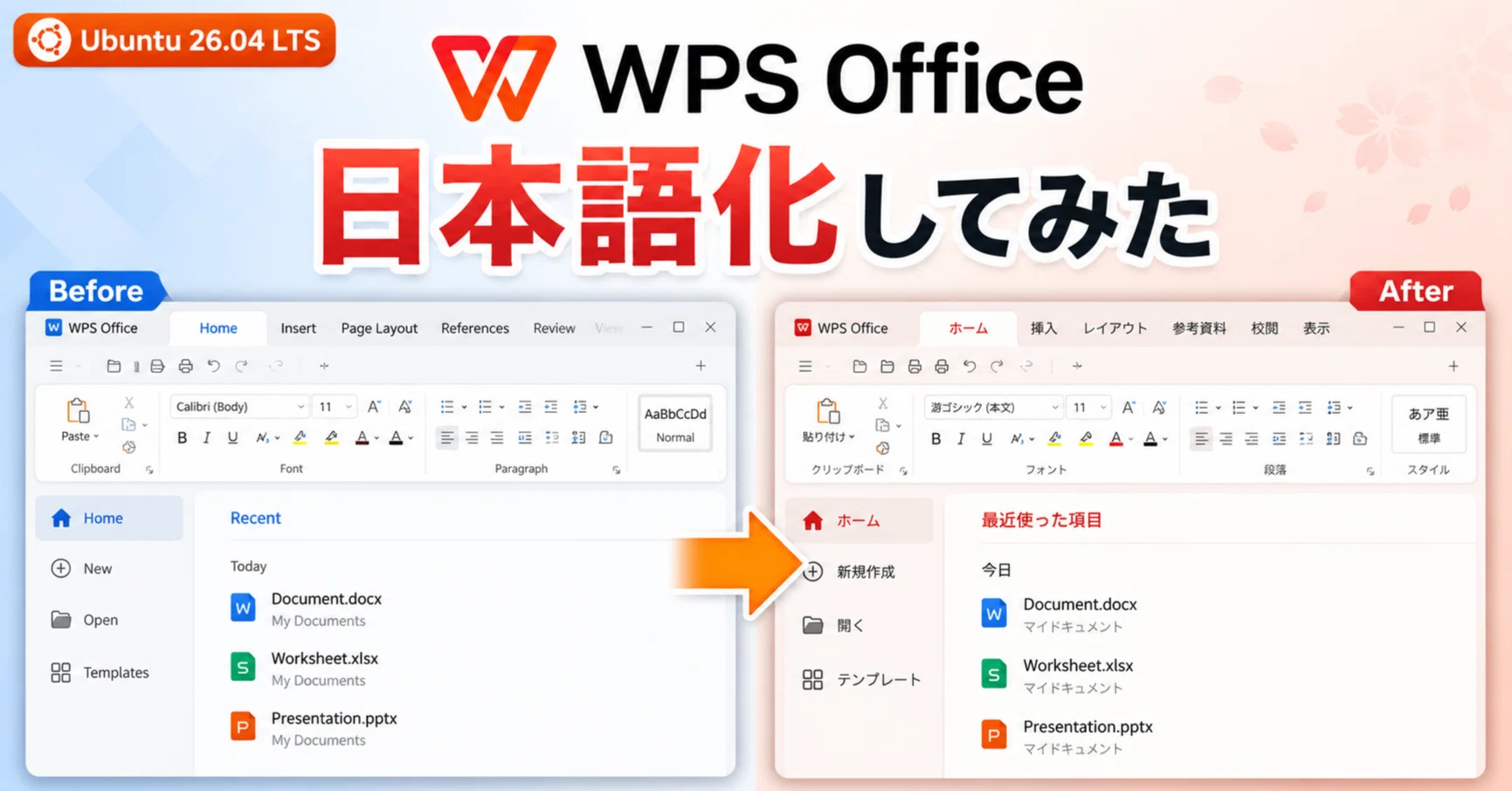This screenshot has height=791, width=1512.
Task: Switch to 挿入 tab in After window
Action: [1044, 328]
